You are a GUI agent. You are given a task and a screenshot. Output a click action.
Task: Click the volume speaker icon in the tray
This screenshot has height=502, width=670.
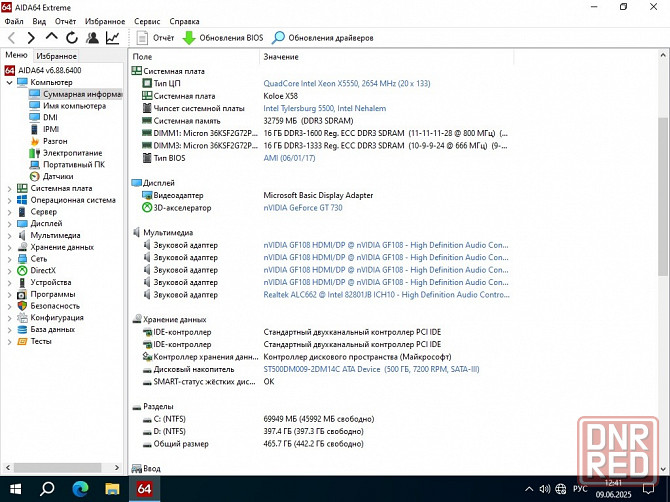click(x=544, y=489)
